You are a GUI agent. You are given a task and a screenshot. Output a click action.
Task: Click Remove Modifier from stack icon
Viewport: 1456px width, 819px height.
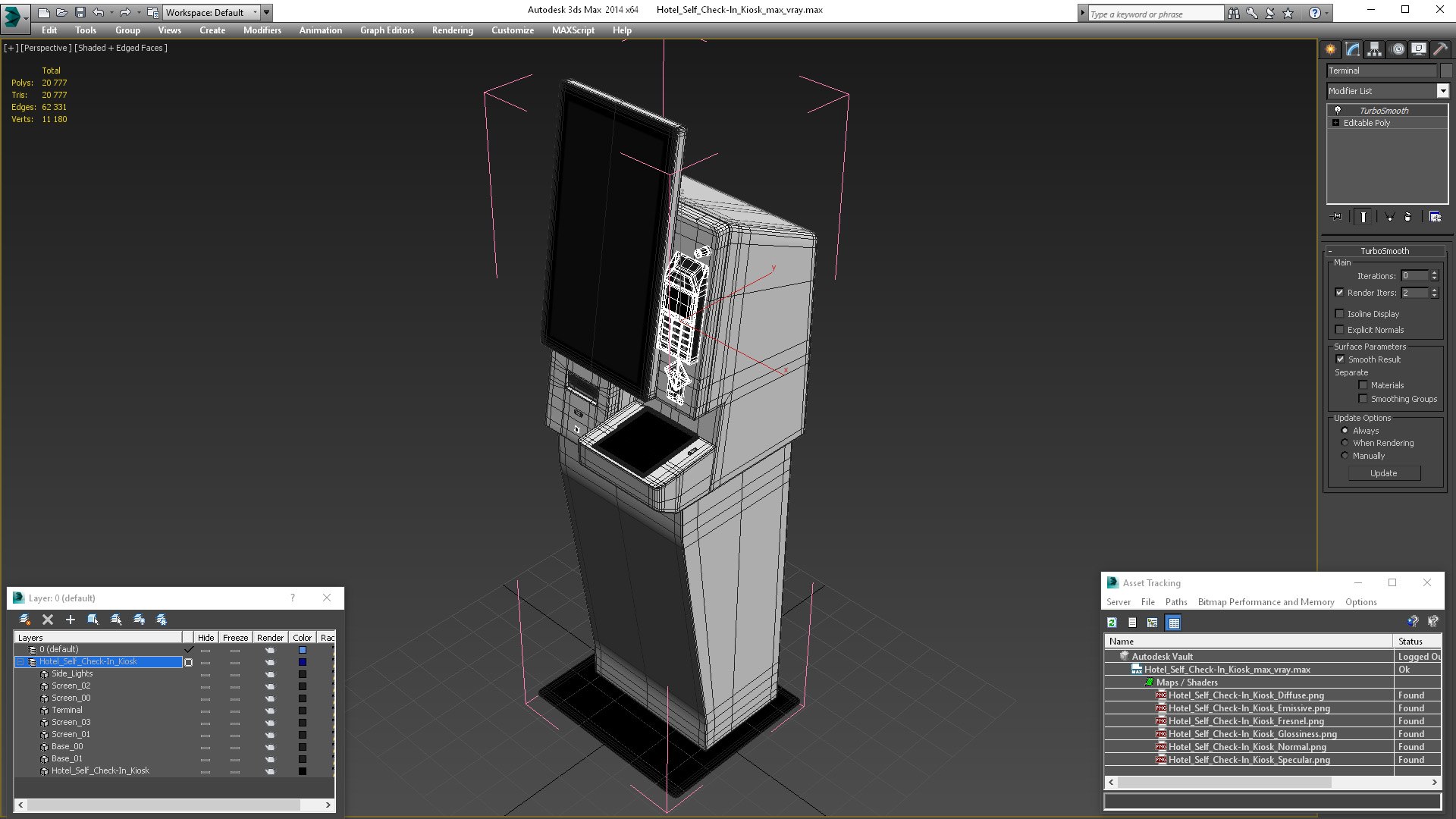pos(1408,217)
